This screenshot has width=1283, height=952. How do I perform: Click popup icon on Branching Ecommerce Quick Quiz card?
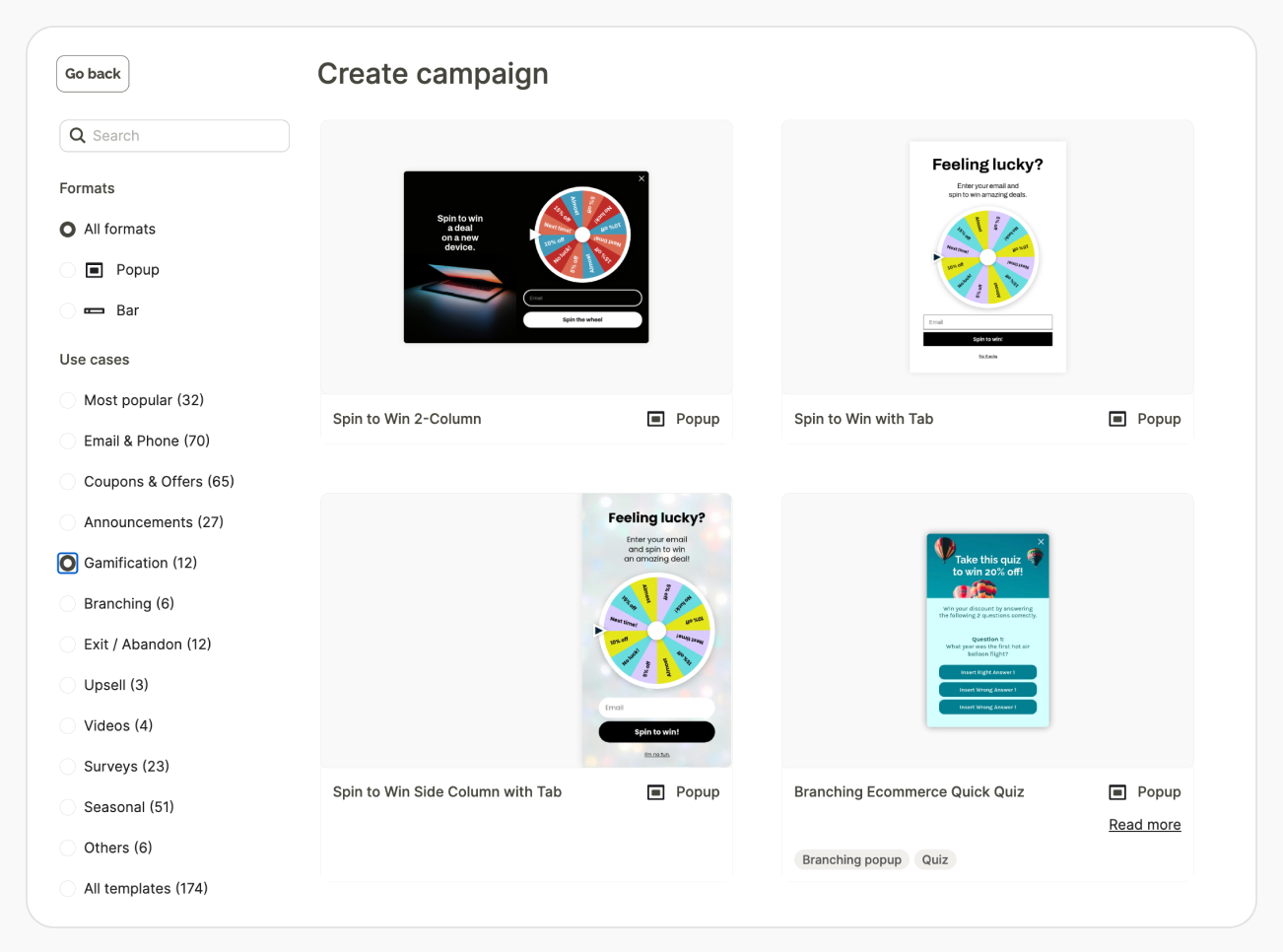(x=1117, y=792)
